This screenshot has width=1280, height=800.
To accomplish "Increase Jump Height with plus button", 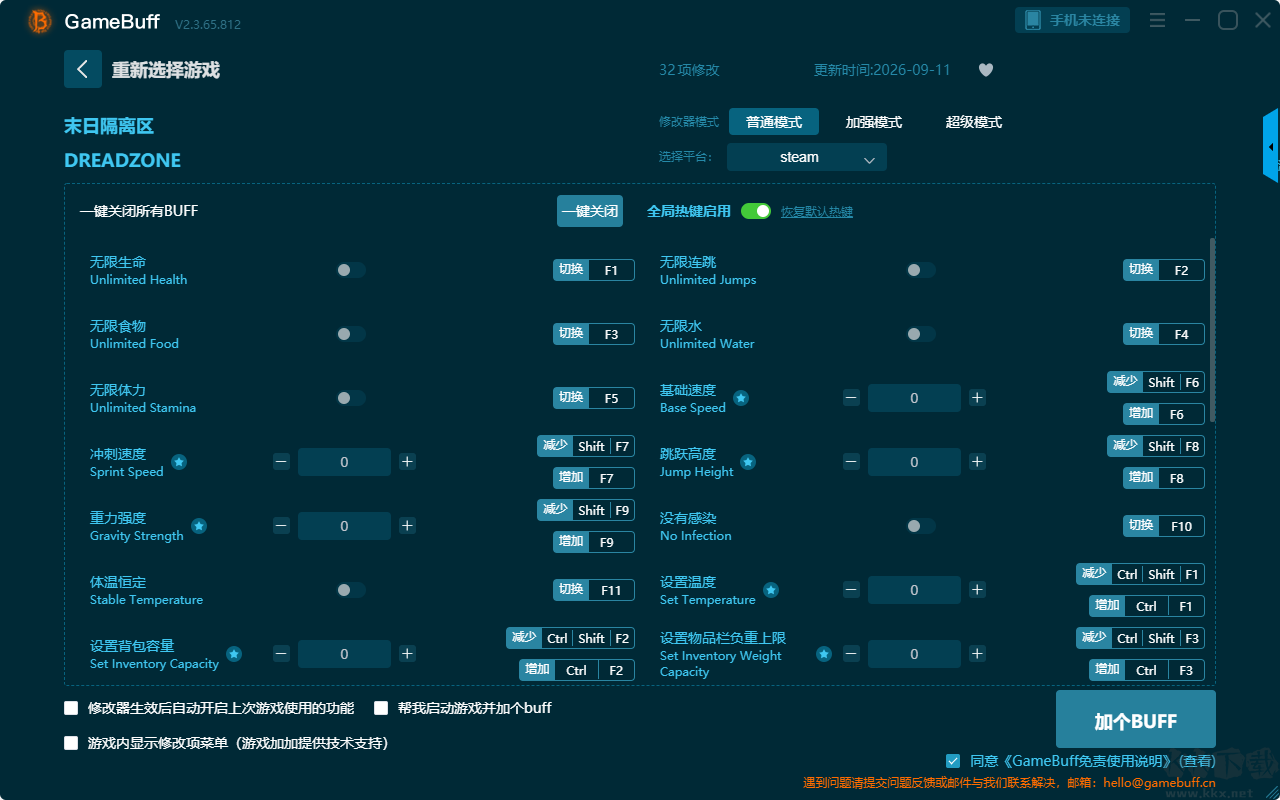I will (977, 462).
